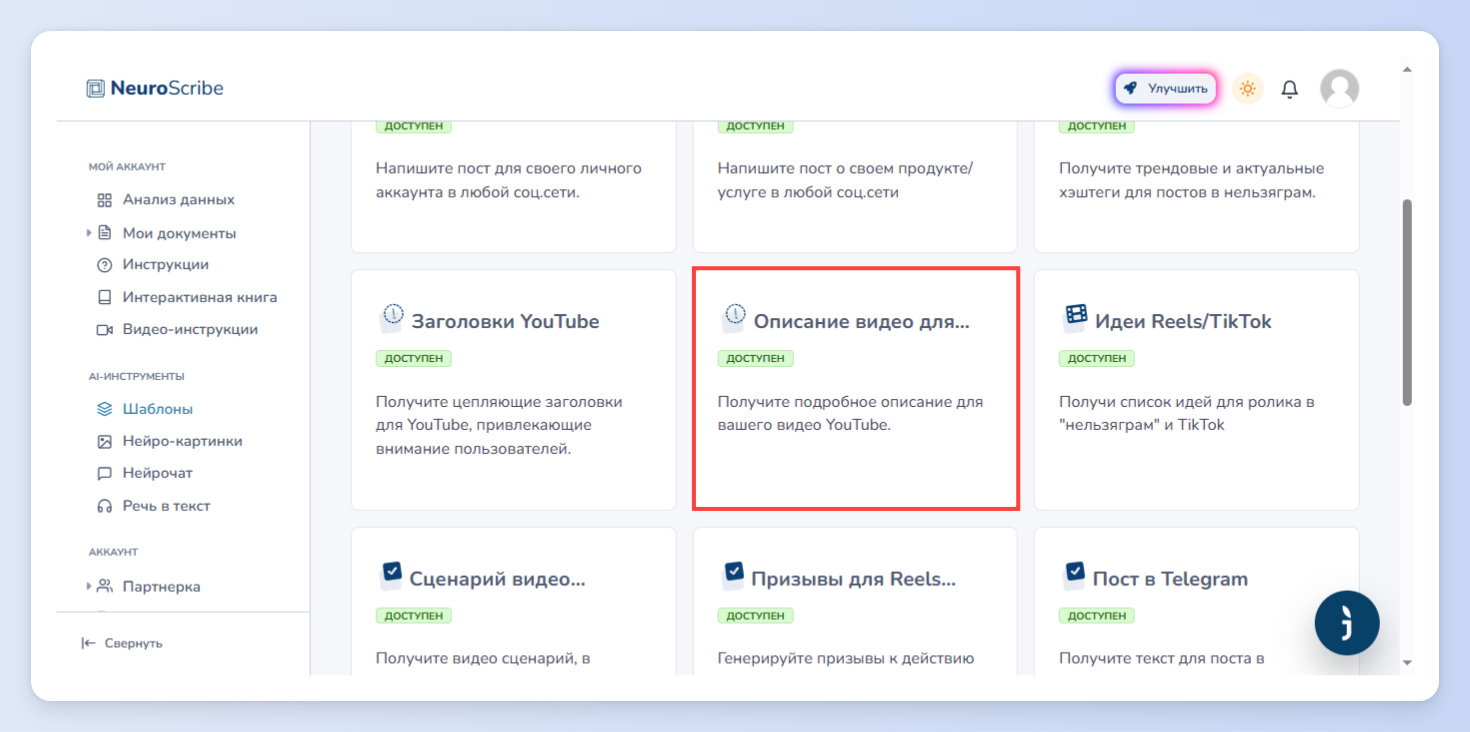This screenshot has width=1470, height=732.
Task: Open the notifications bell
Action: point(1290,89)
